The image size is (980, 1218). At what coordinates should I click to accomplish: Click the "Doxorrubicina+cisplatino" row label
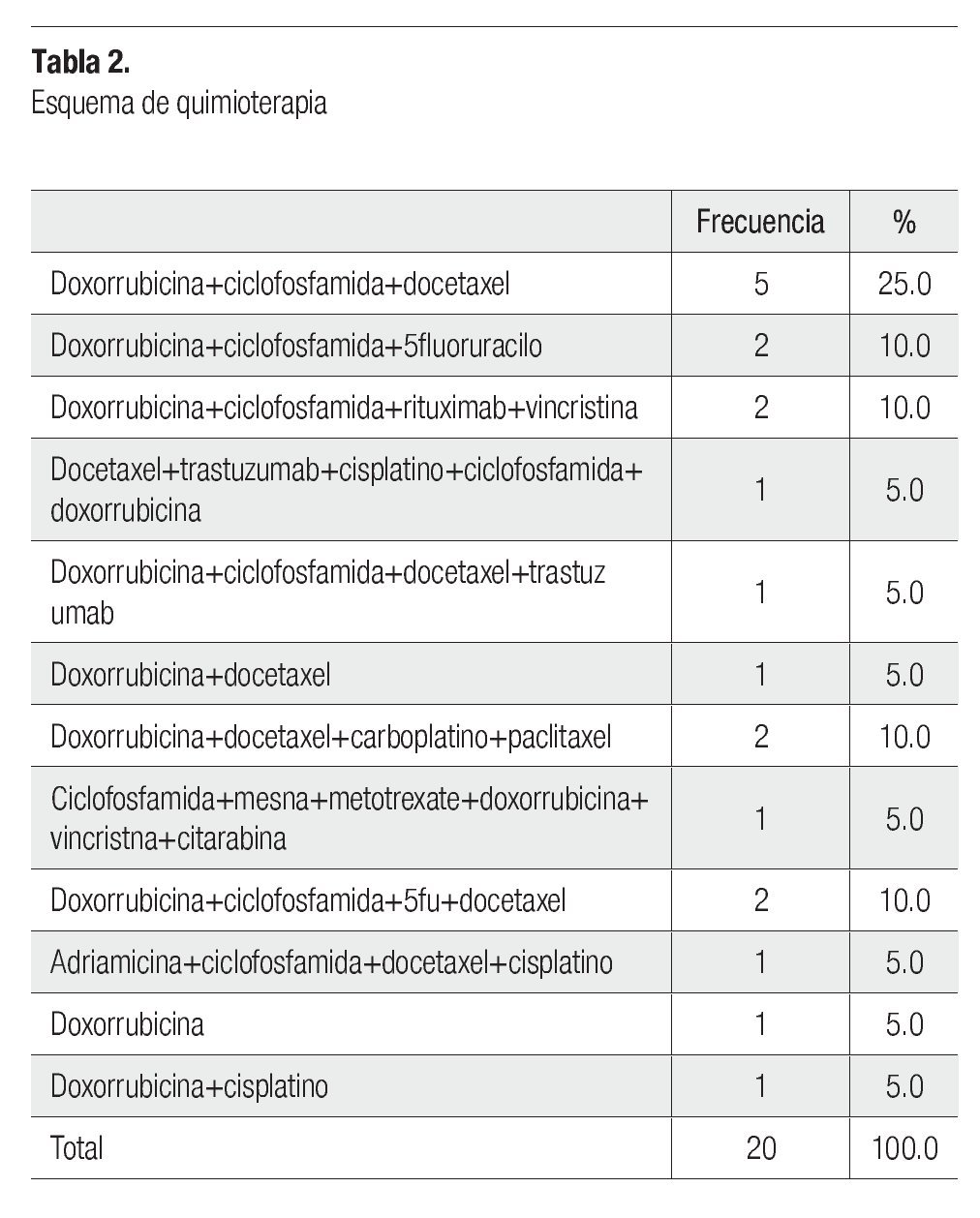(189, 1086)
